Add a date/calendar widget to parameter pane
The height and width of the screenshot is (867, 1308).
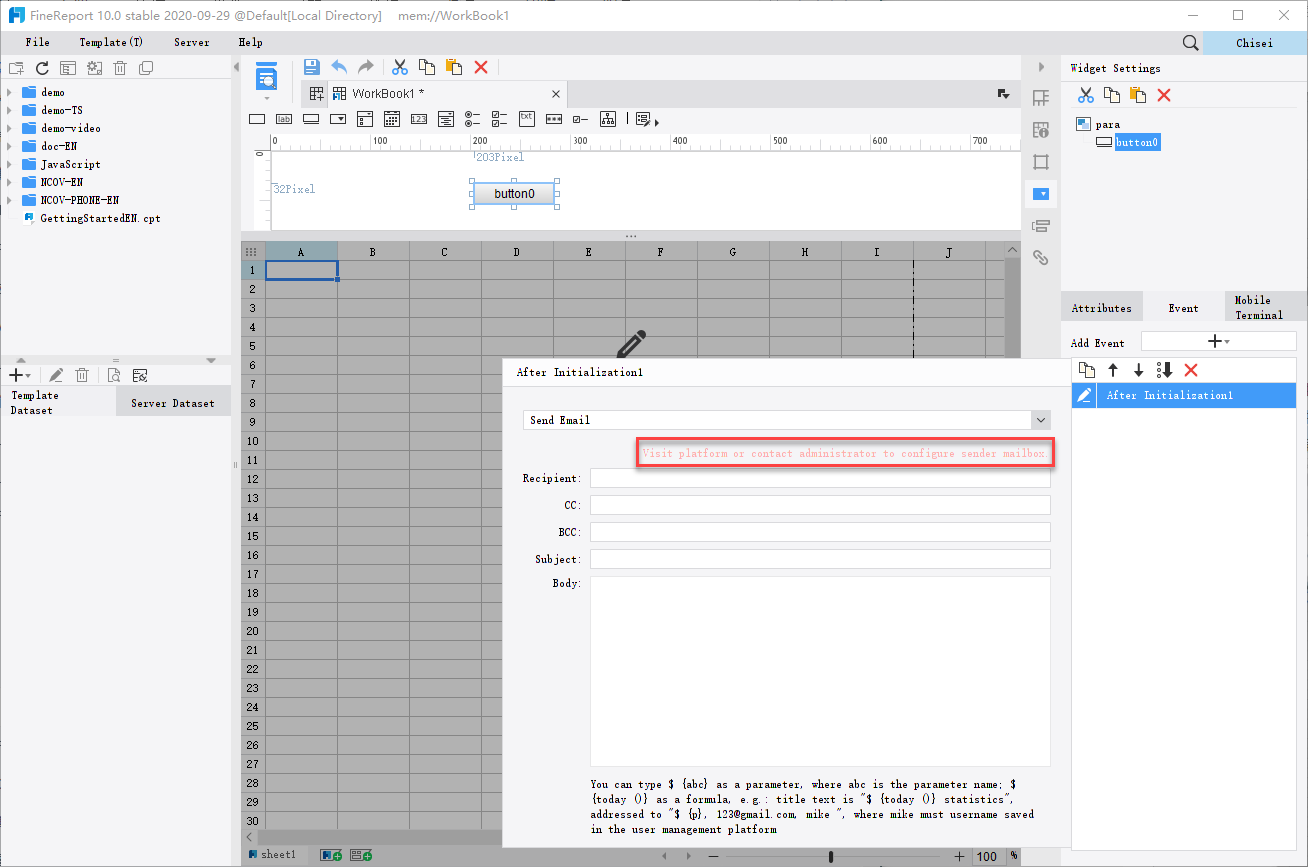393,119
